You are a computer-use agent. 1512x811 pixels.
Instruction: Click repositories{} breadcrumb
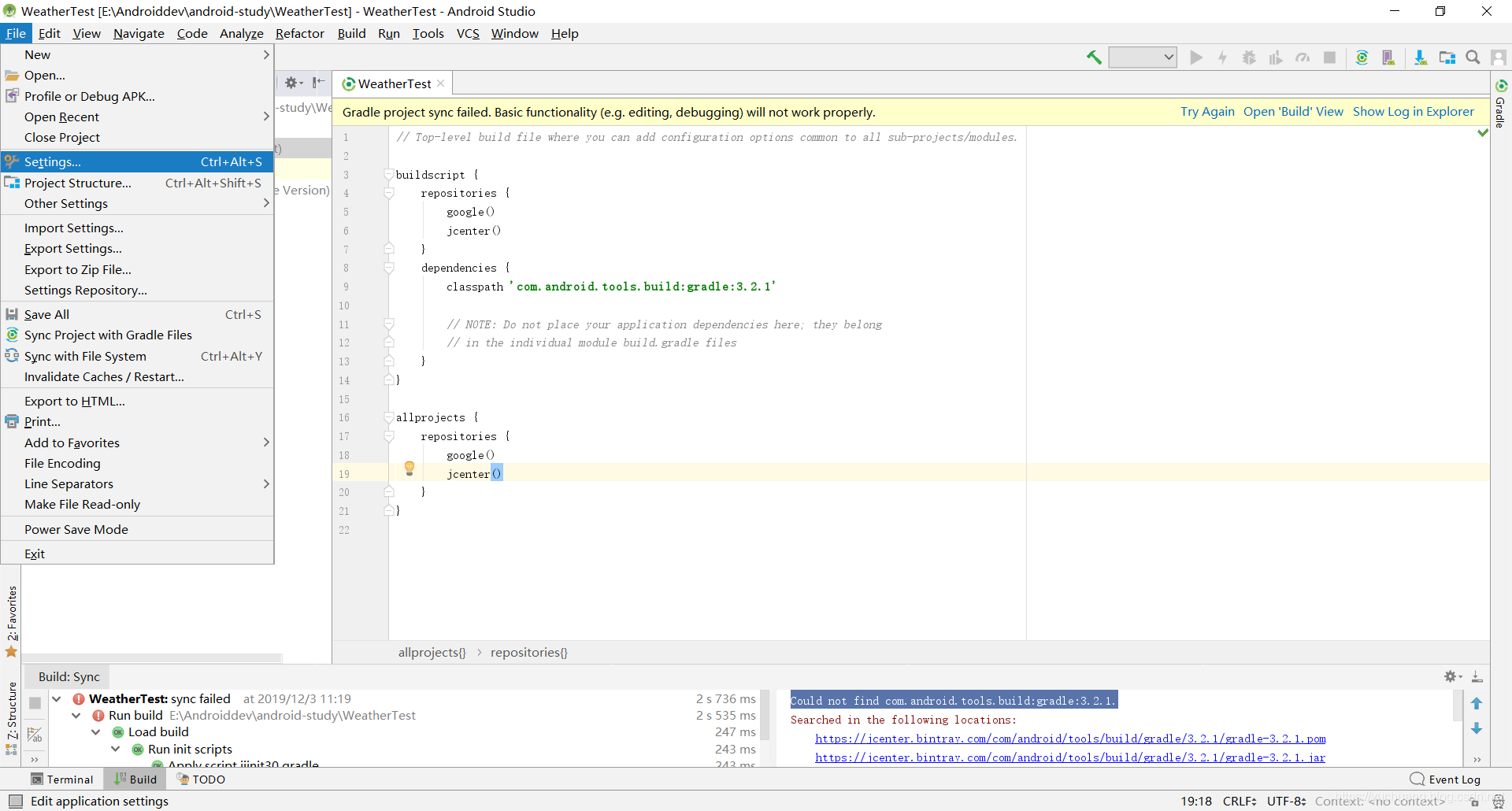pyautogui.click(x=528, y=652)
